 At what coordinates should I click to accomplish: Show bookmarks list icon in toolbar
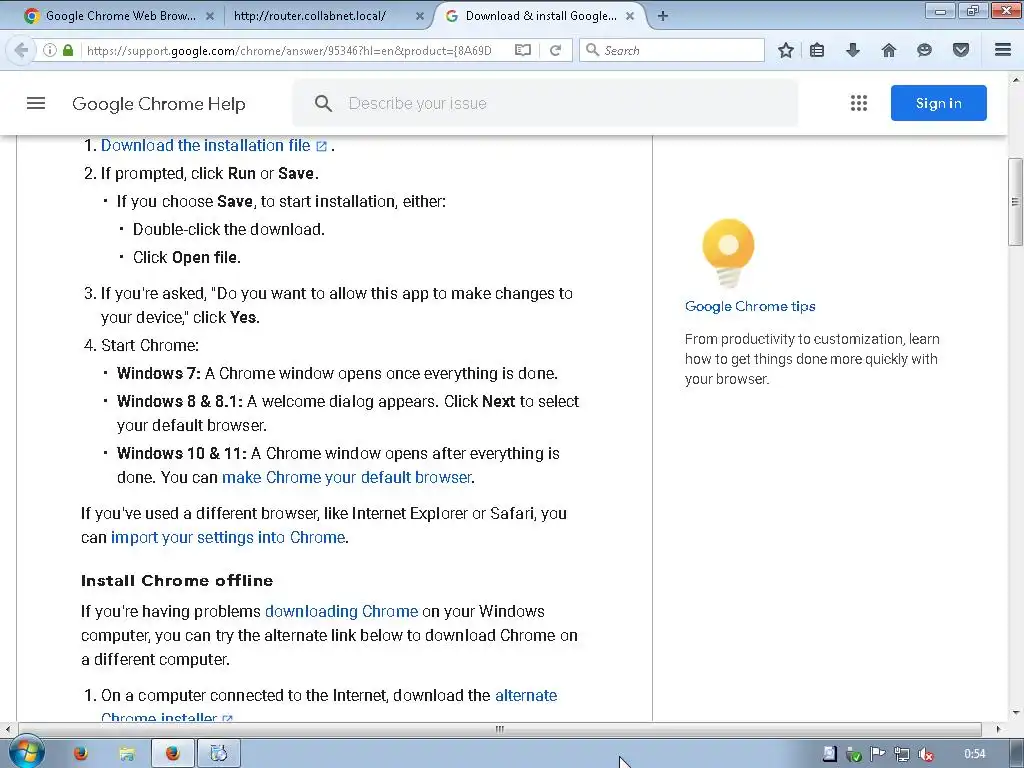(x=817, y=50)
